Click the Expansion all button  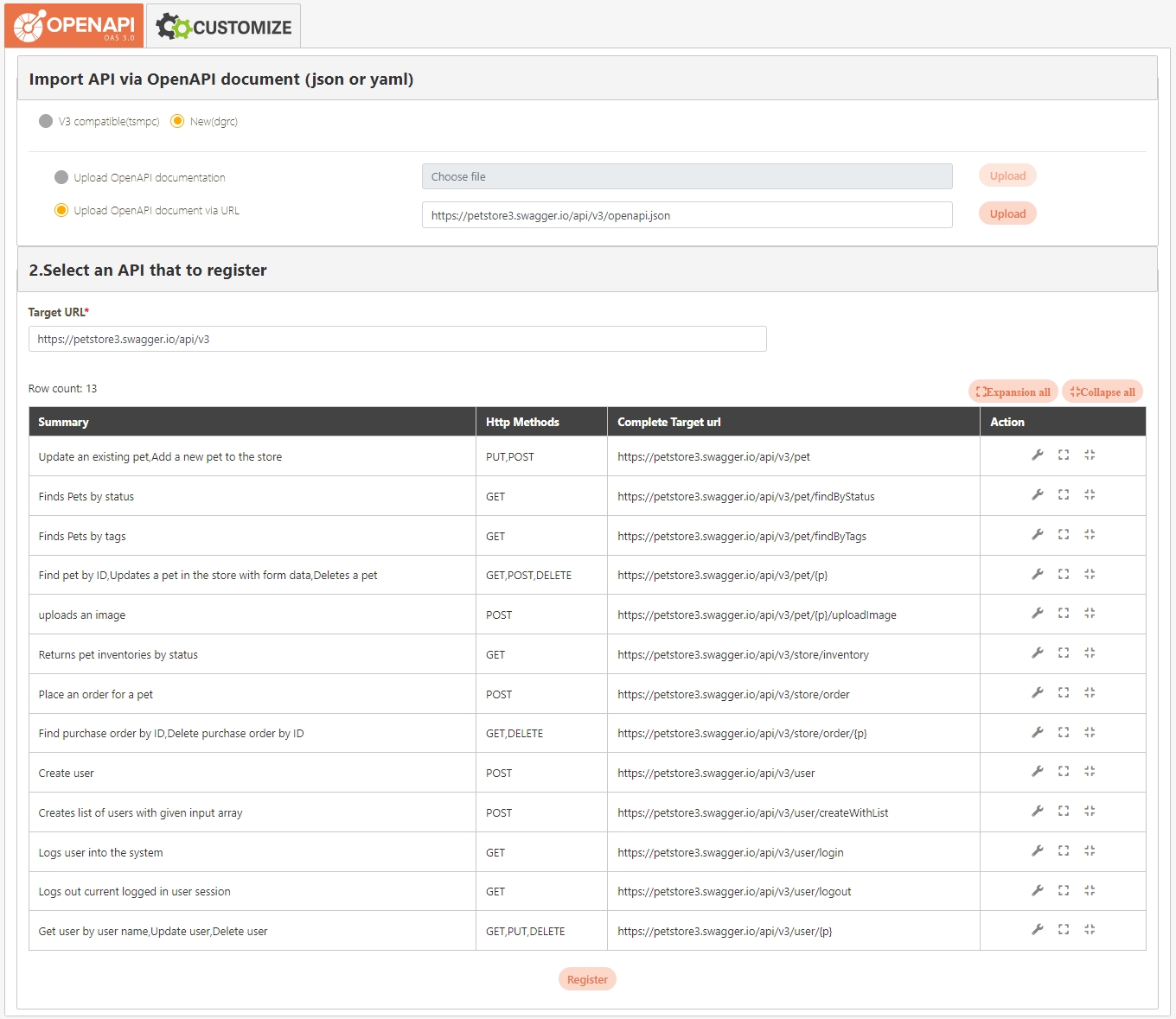[x=1013, y=392]
